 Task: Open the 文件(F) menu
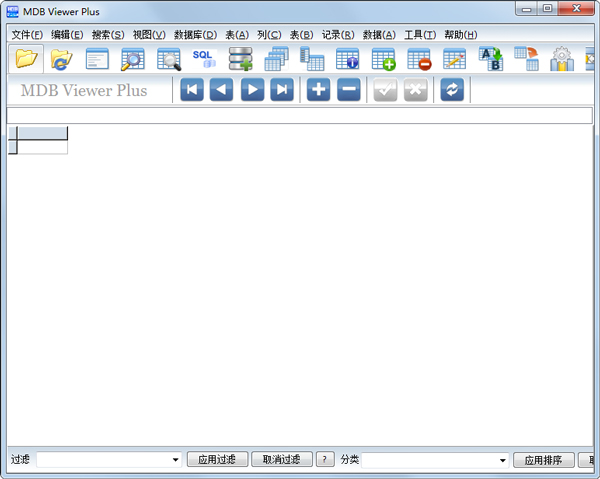coord(27,35)
